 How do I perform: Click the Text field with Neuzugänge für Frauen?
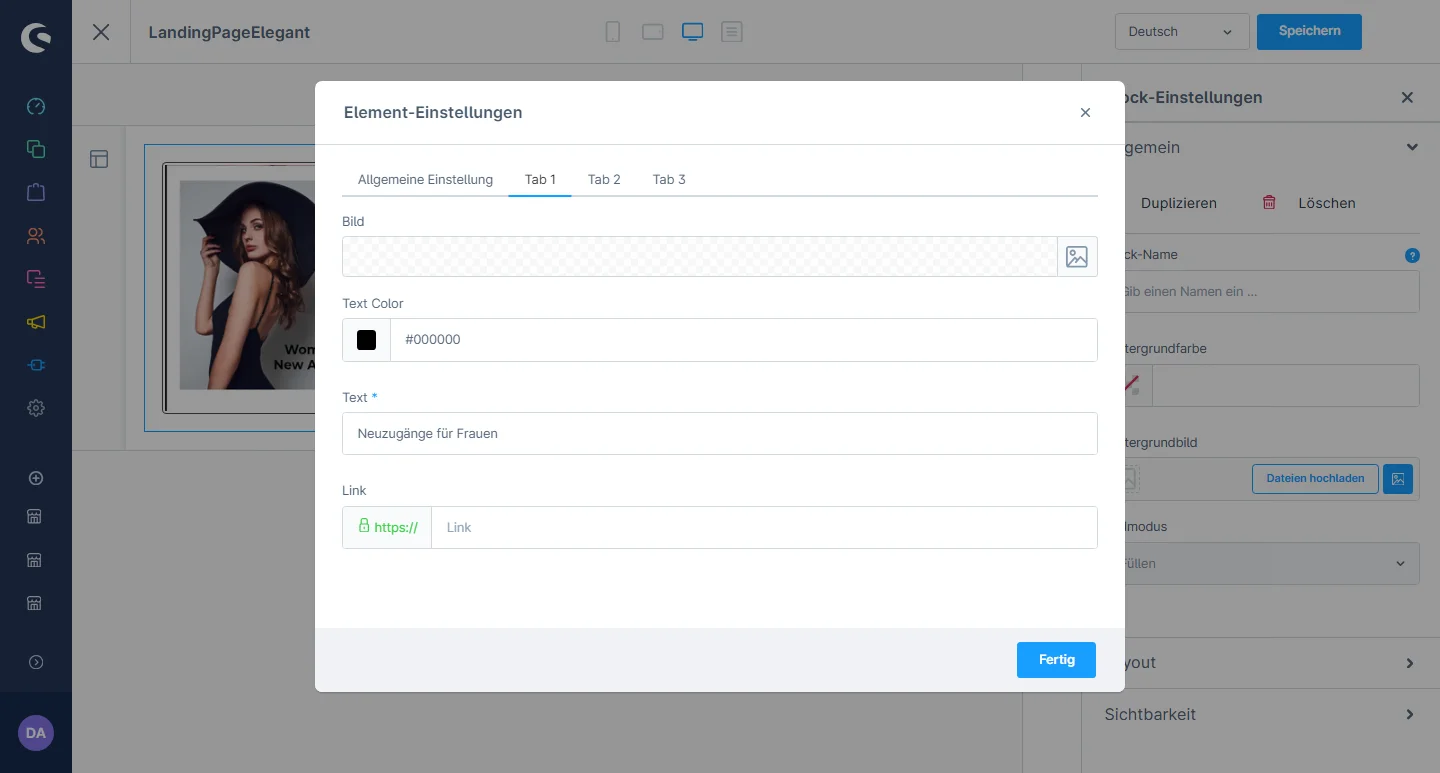tap(719, 434)
